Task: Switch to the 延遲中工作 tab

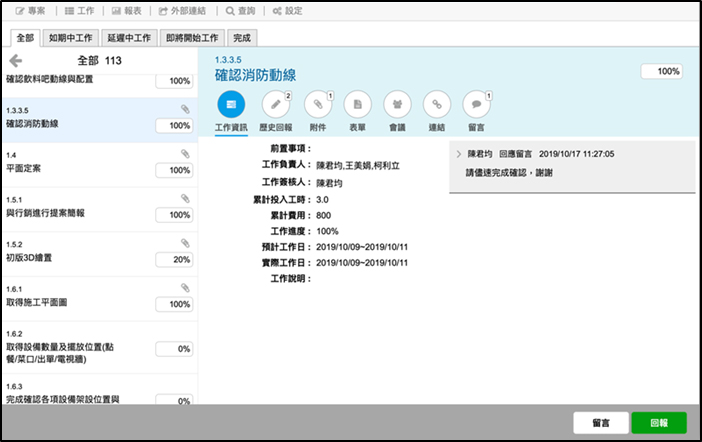Action: tap(128, 38)
